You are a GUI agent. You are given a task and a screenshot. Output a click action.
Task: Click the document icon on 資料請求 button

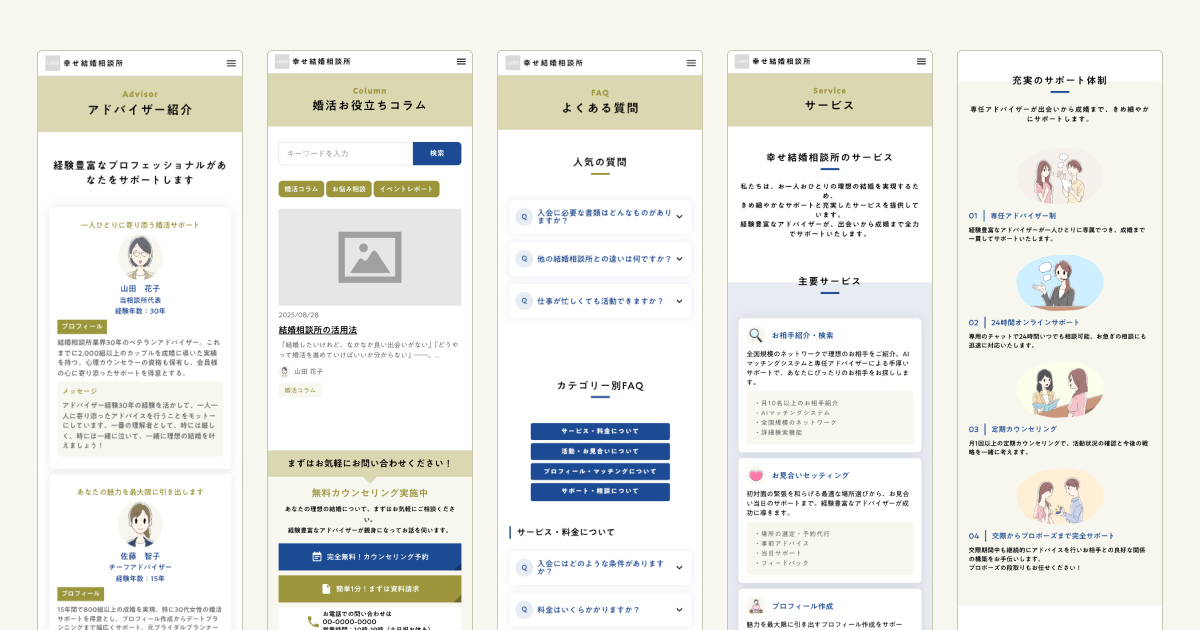pos(326,588)
